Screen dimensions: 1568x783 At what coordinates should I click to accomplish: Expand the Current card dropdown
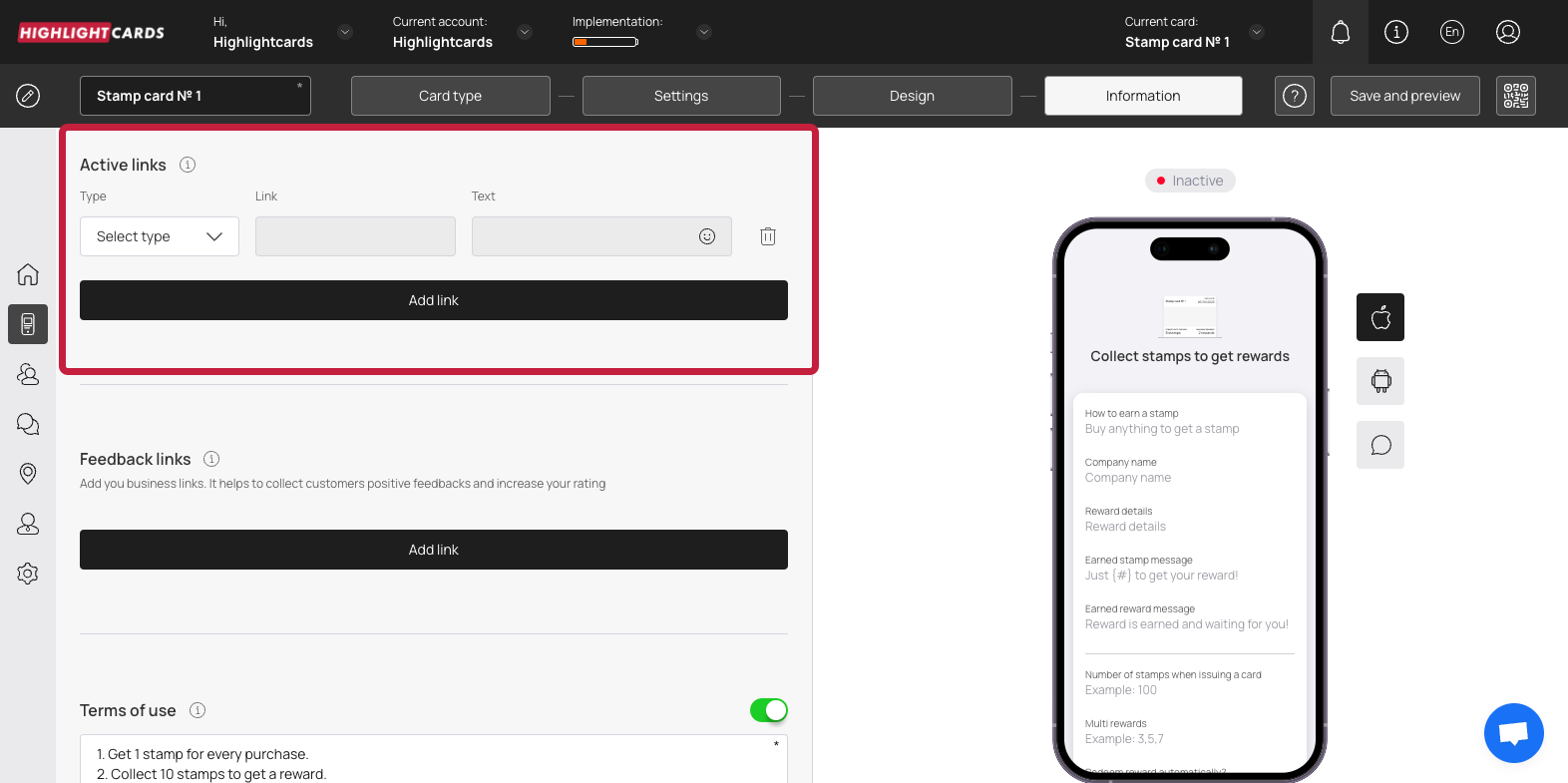[1257, 32]
